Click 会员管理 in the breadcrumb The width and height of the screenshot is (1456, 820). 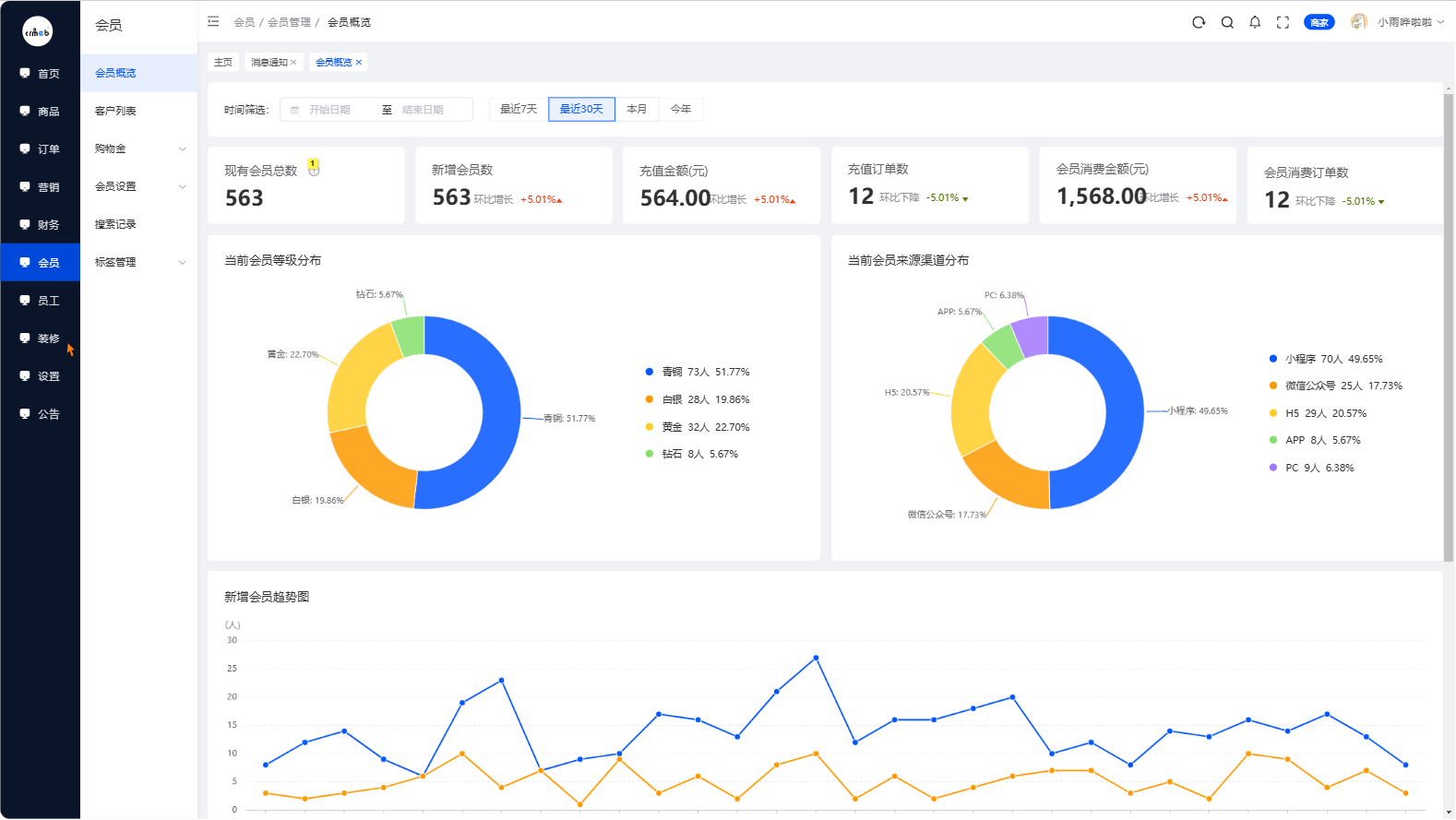tap(289, 22)
